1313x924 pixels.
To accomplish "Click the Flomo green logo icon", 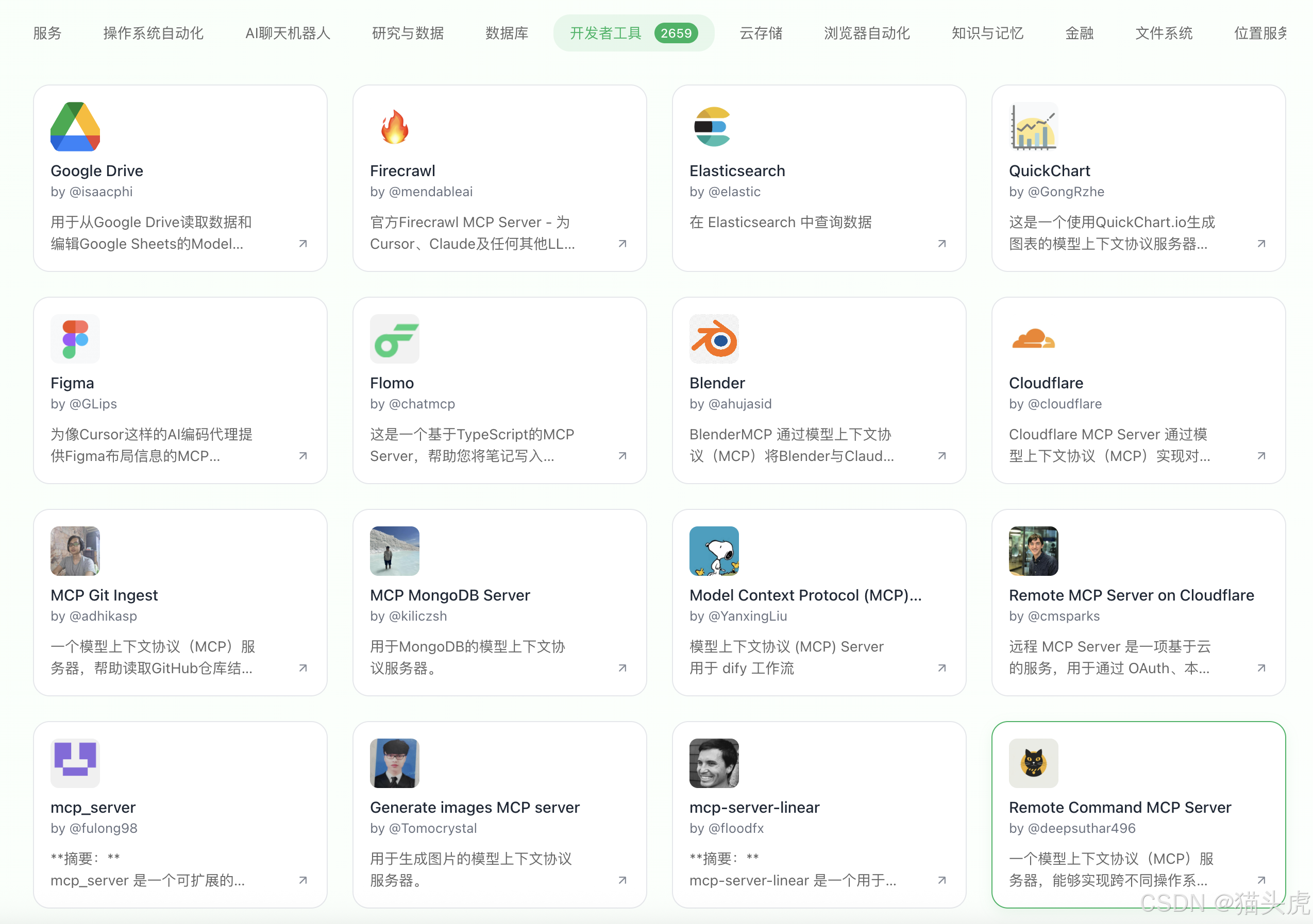I will 394,339.
